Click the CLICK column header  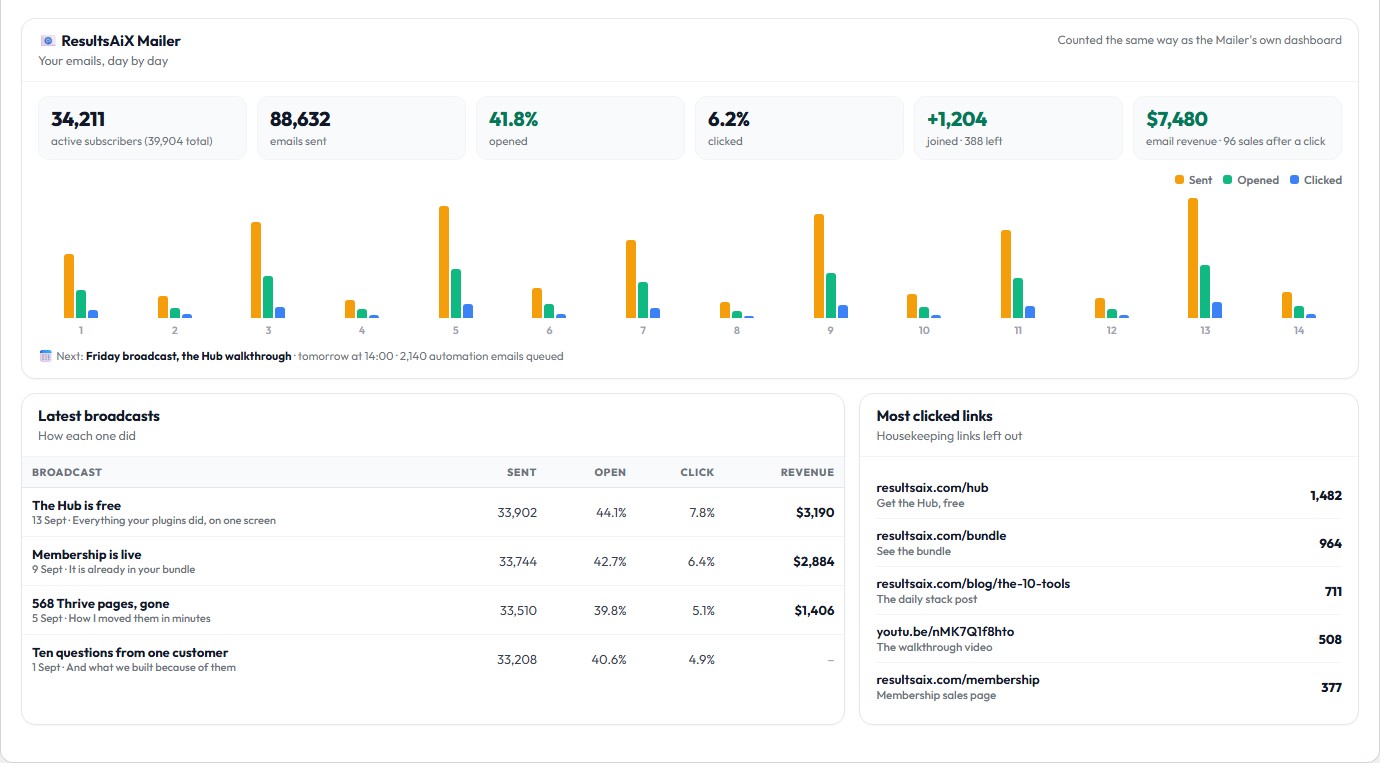click(697, 472)
